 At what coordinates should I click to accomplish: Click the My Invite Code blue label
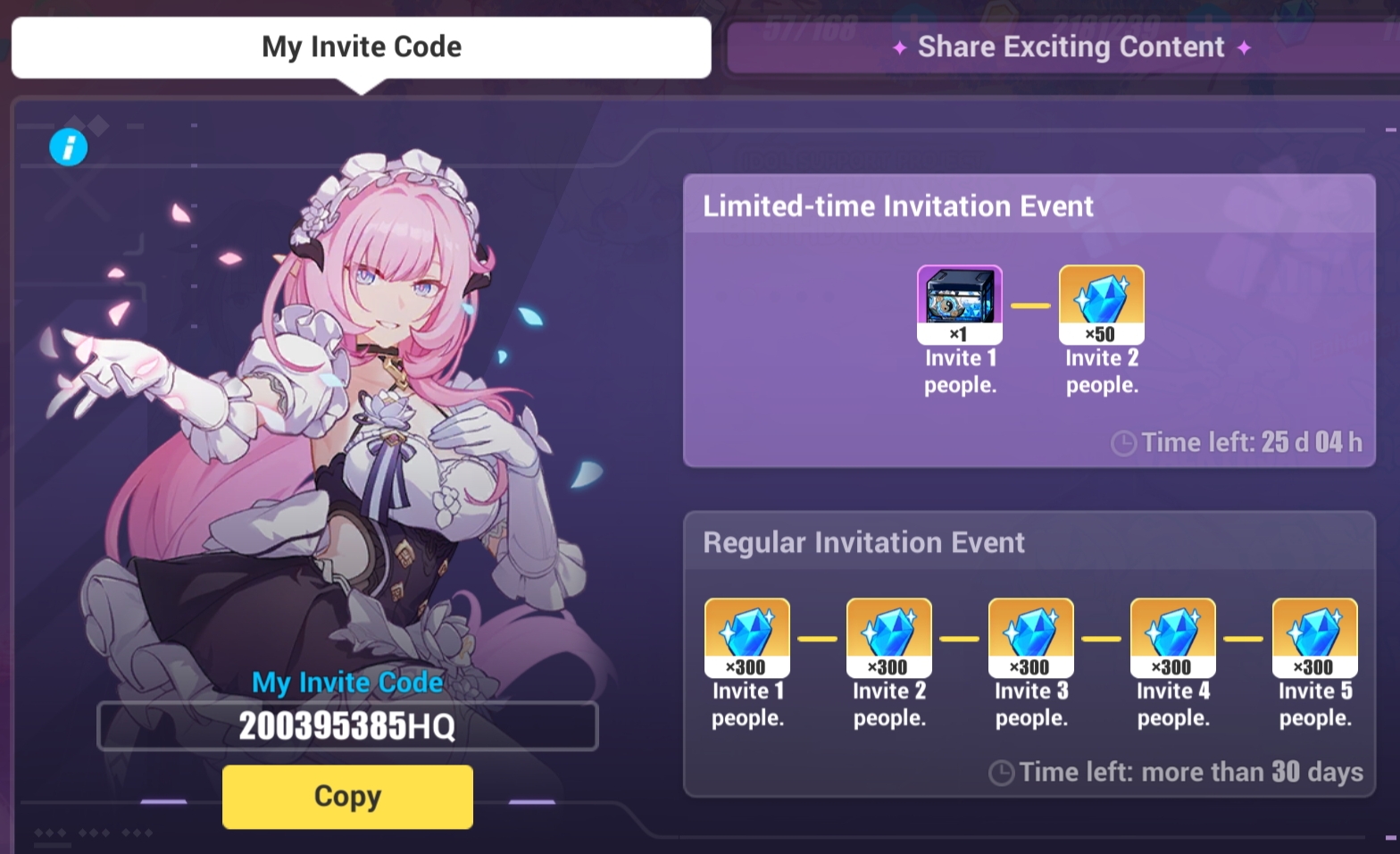(x=347, y=682)
